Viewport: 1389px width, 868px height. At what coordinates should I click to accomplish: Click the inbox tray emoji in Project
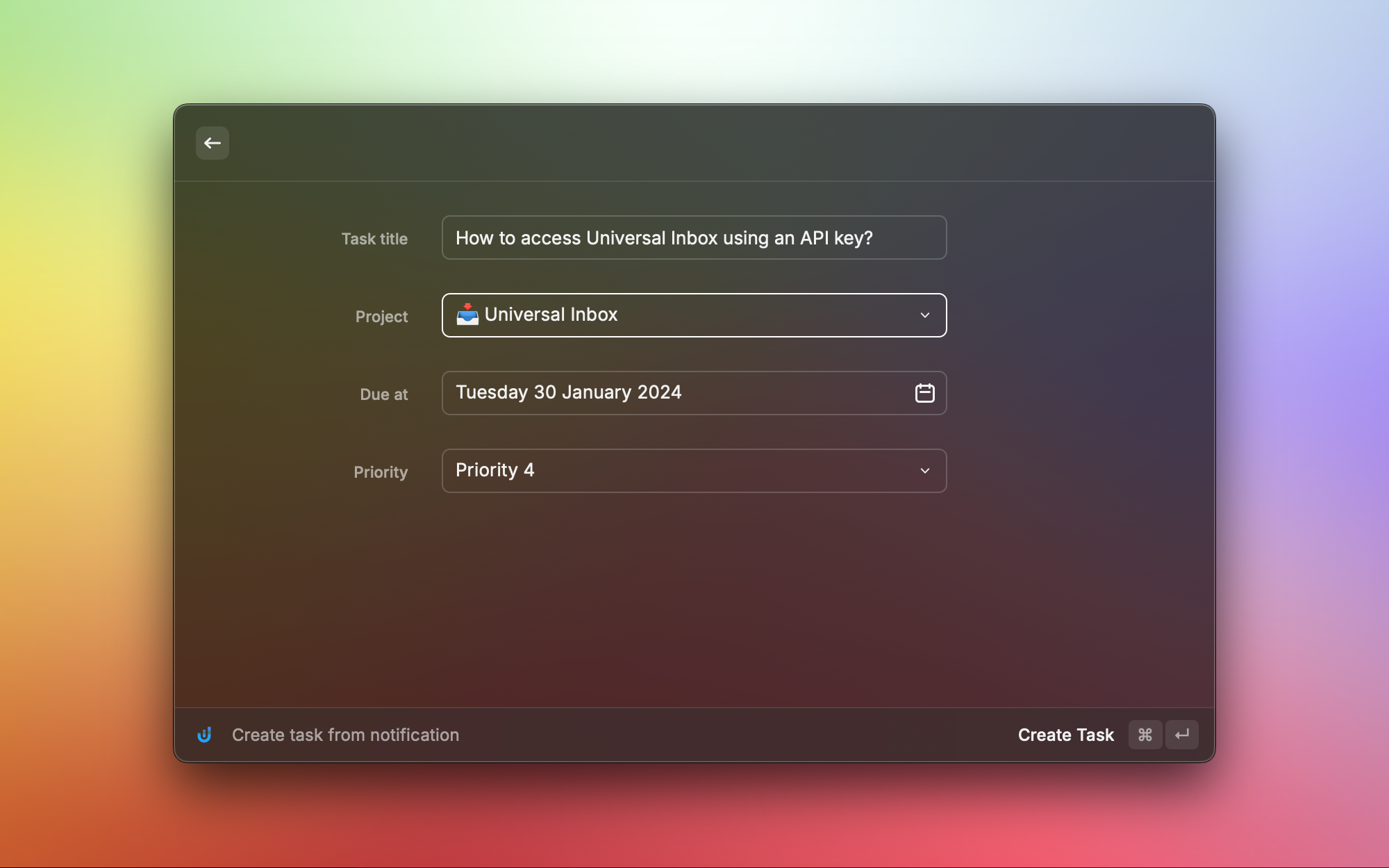tap(467, 315)
